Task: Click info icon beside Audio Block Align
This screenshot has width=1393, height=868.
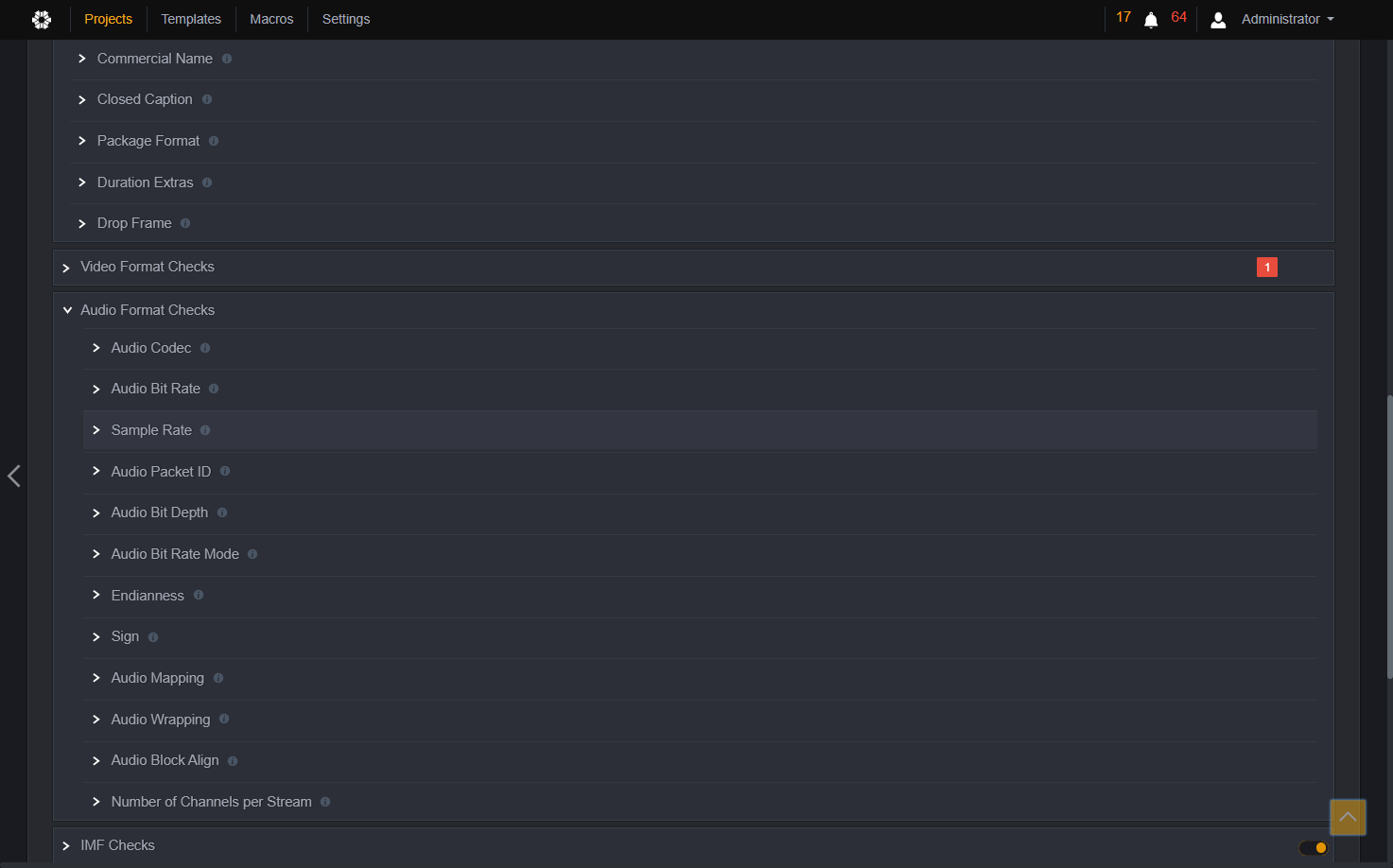Action: click(x=233, y=761)
